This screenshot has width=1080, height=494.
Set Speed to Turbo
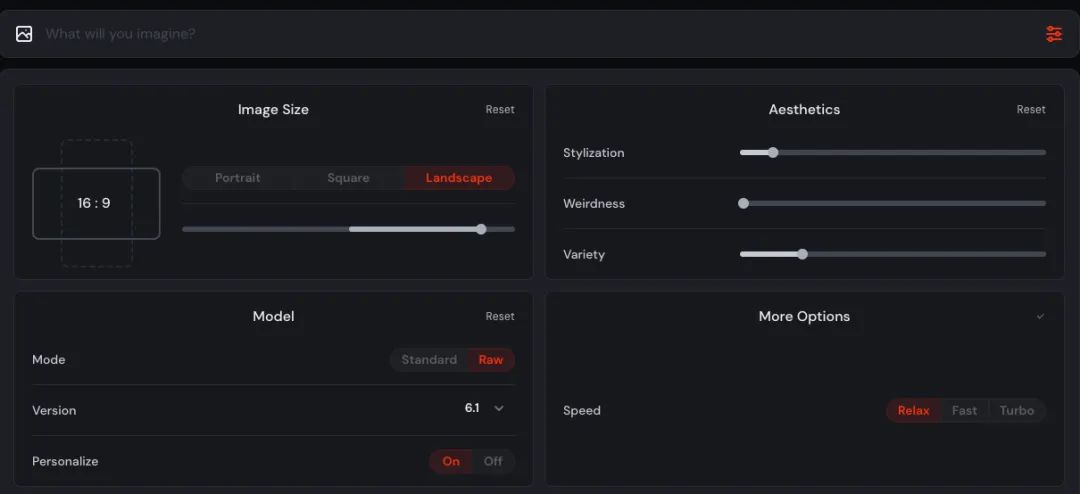click(1017, 411)
